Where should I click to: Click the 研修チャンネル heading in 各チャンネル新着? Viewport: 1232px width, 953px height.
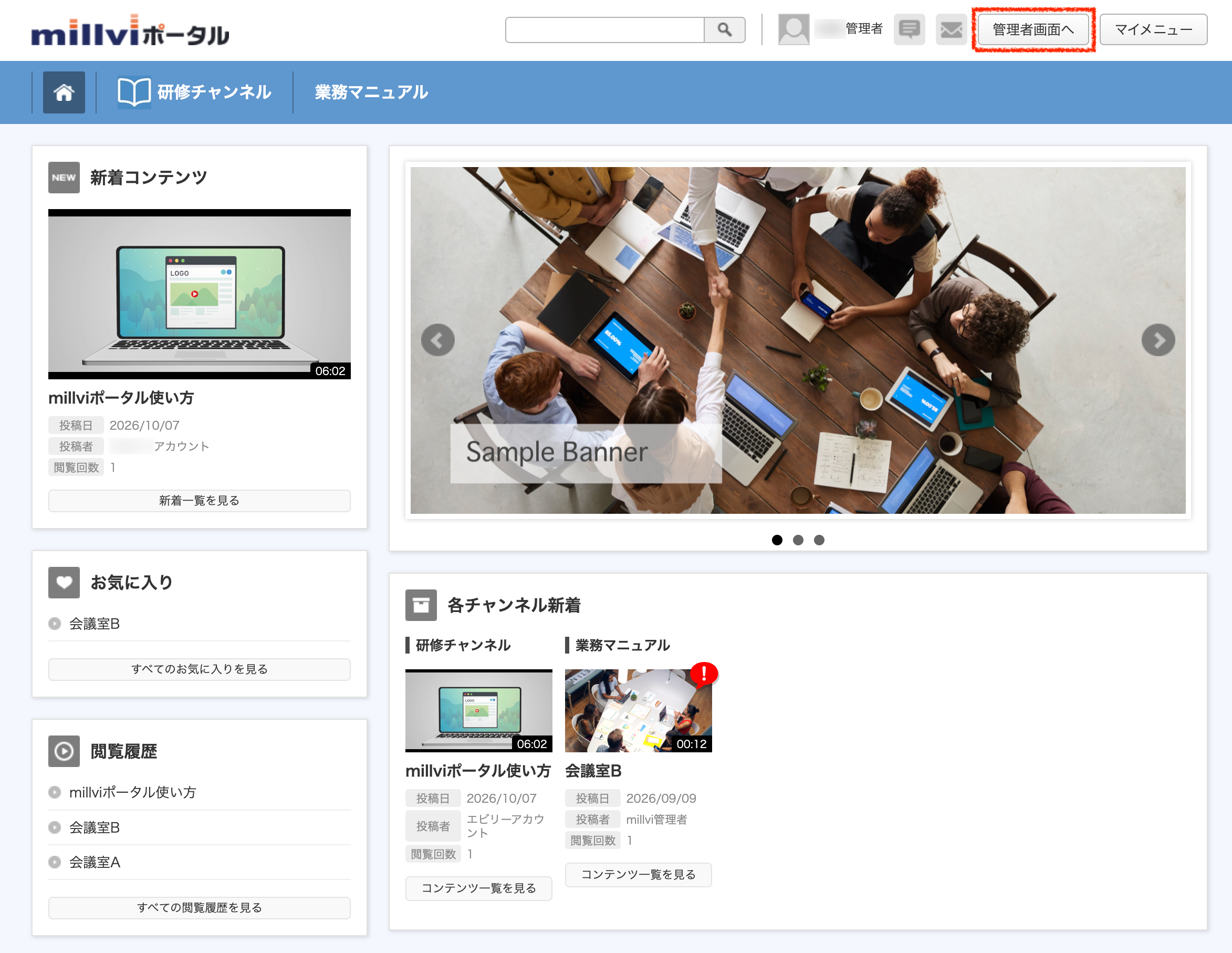pos(463,645)
